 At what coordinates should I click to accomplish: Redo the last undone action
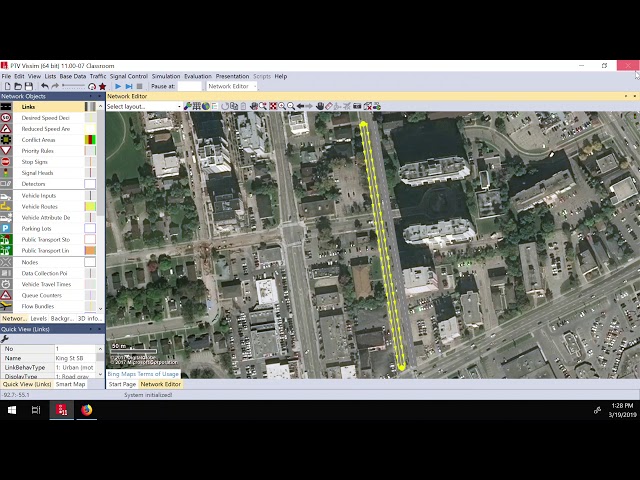pos(55,86)
